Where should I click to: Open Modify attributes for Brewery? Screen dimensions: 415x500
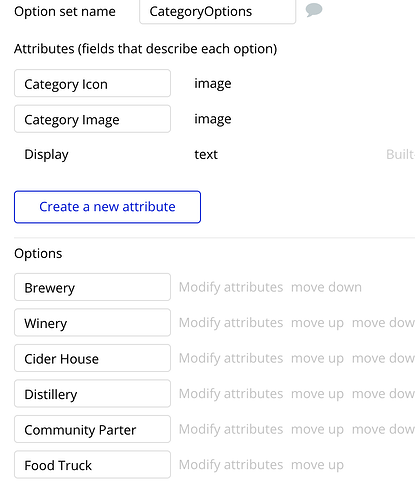point(231,287)
